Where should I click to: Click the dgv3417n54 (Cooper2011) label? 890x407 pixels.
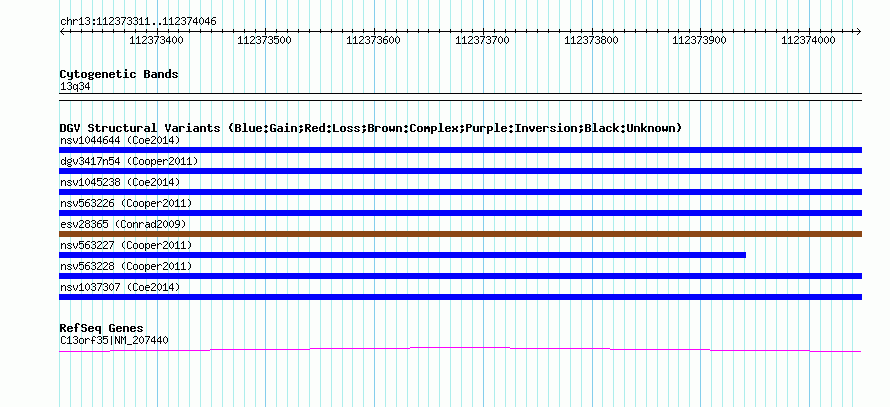point(129,161)
